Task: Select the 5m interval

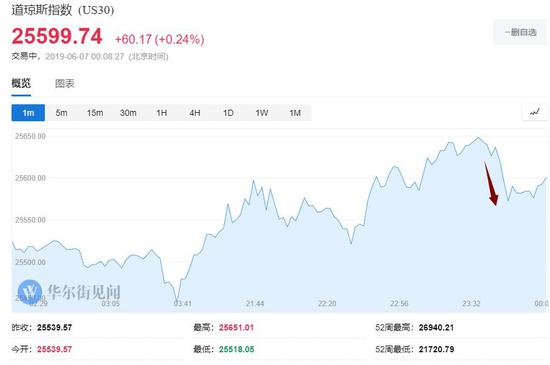Action: (x=61, y=113)
